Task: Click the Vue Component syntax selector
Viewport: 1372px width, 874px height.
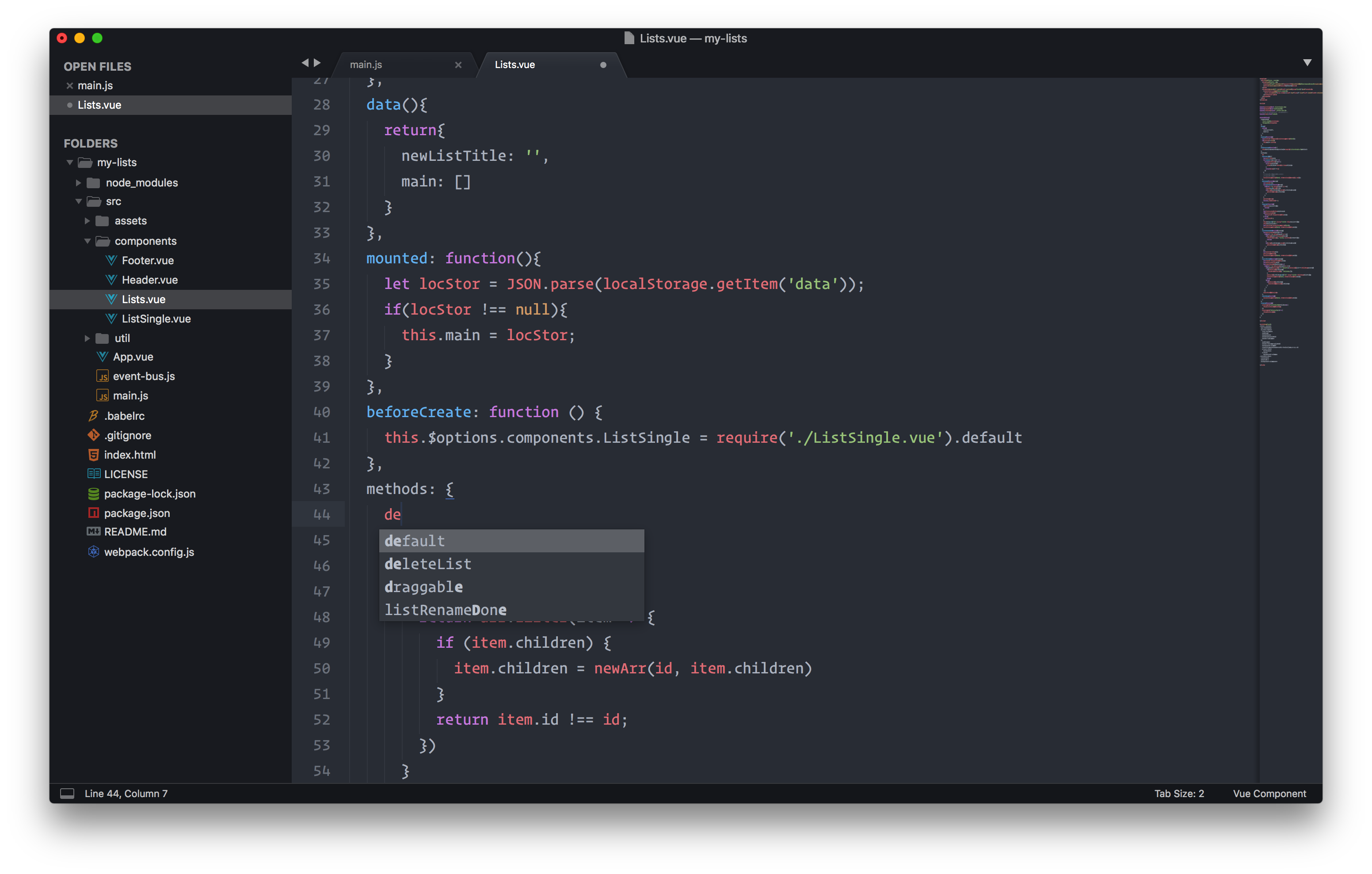Action: point(1269,794)
